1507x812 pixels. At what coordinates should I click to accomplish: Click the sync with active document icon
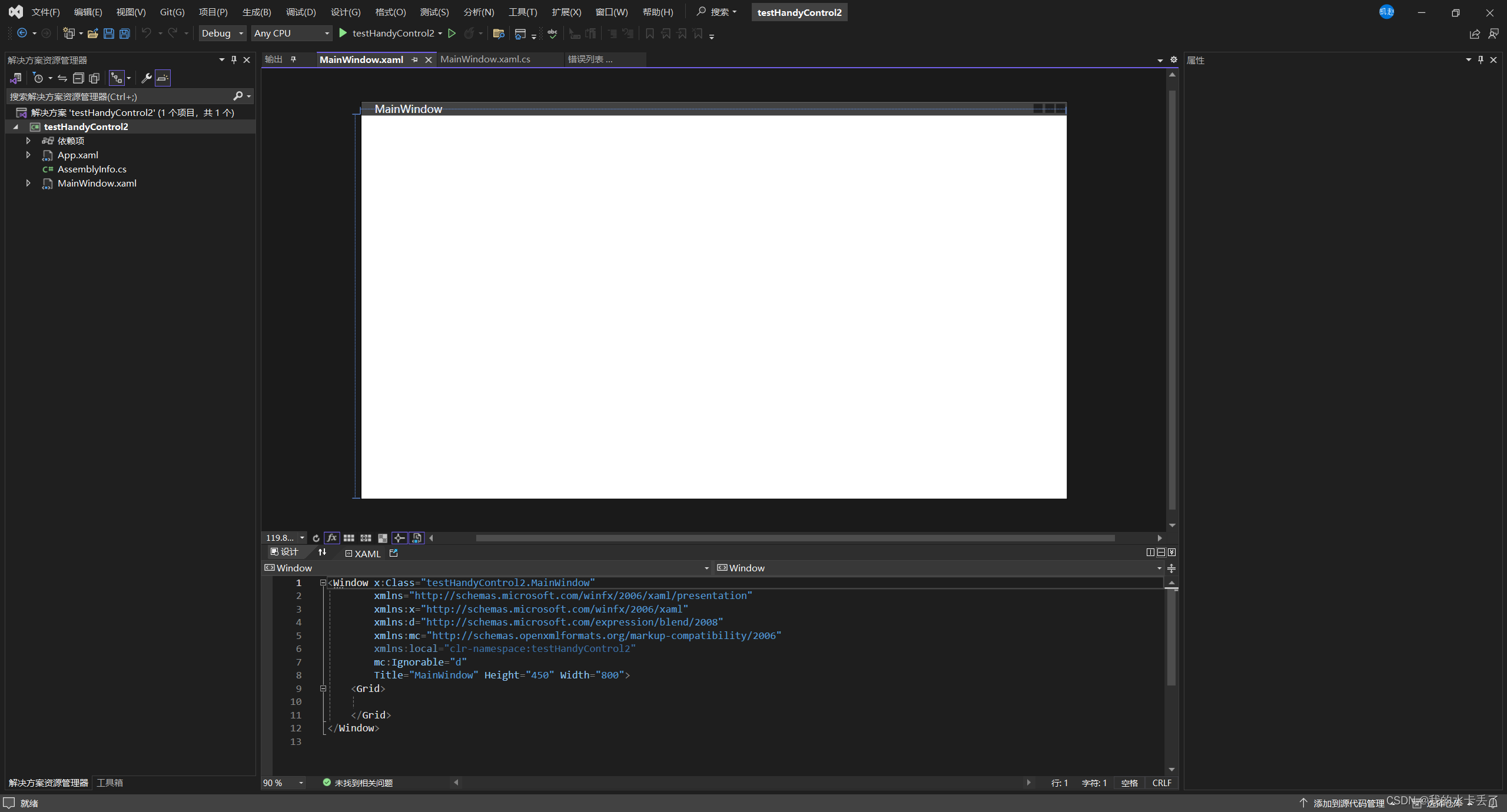tap(62, 78)
